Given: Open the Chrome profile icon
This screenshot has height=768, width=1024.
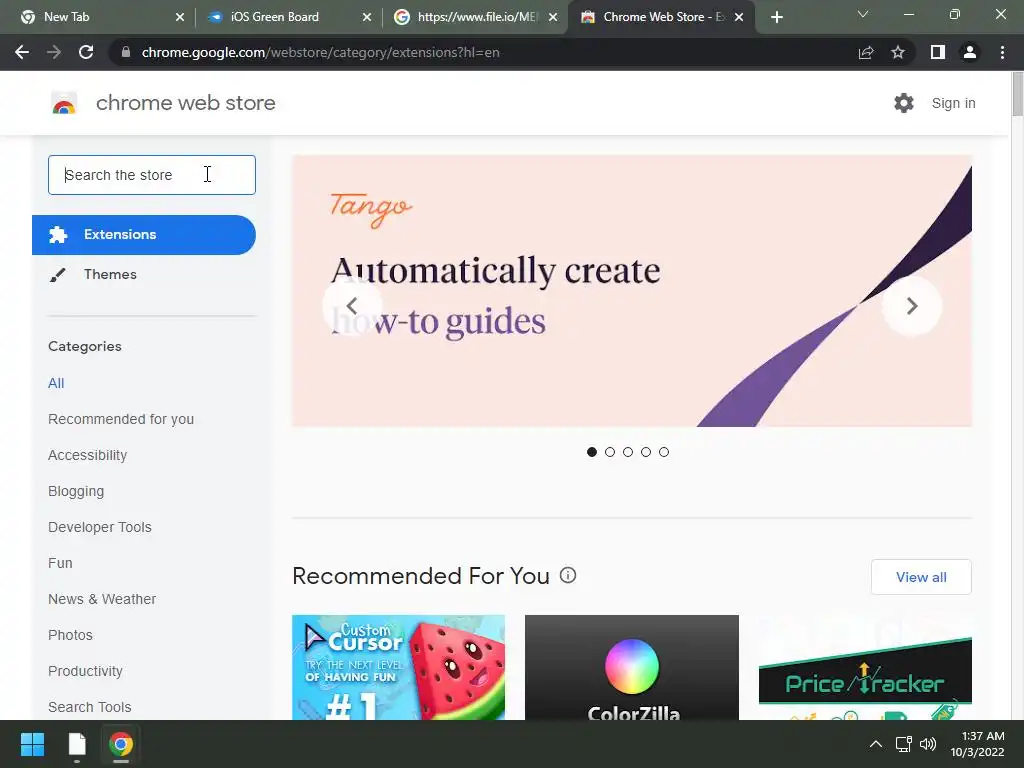Looking at the screenshot, I should click(x=970, y=52).
